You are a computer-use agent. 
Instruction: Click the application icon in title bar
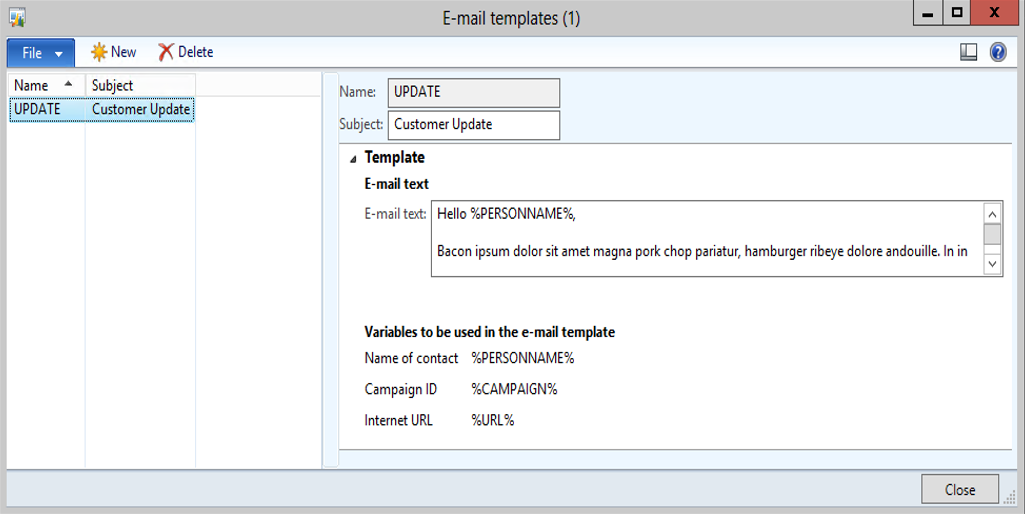point(17,17)
